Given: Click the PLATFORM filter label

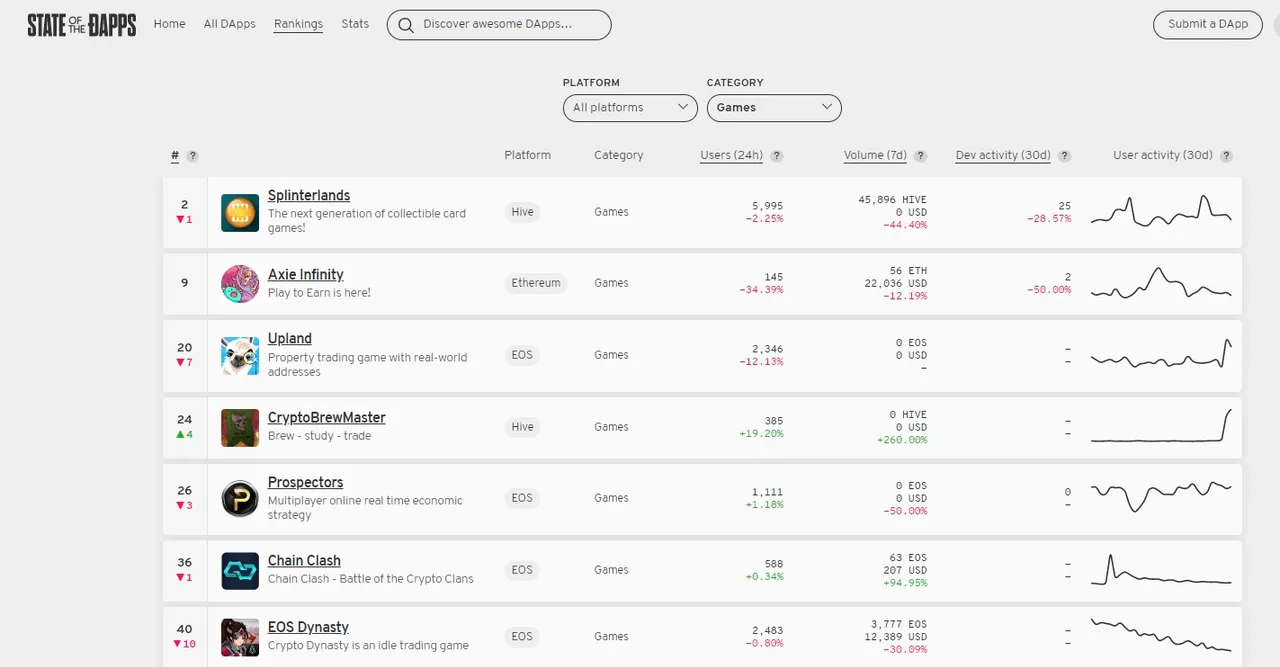Looking at the screenshot, I should 591,83.
